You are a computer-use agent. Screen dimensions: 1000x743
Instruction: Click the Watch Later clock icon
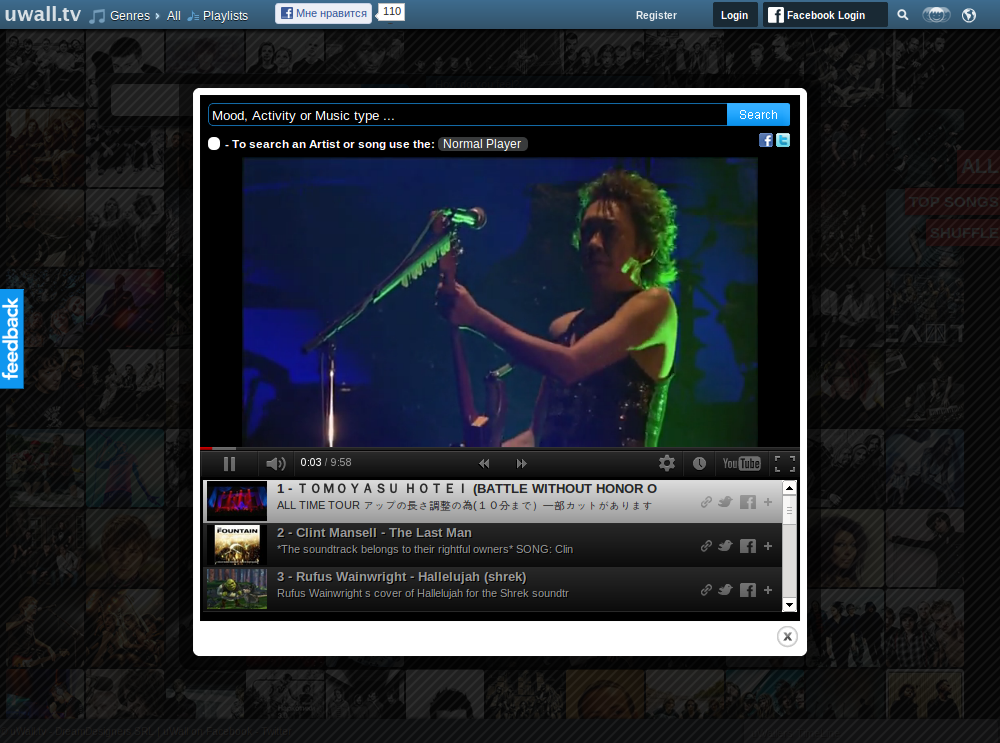[x=699, y=463]
